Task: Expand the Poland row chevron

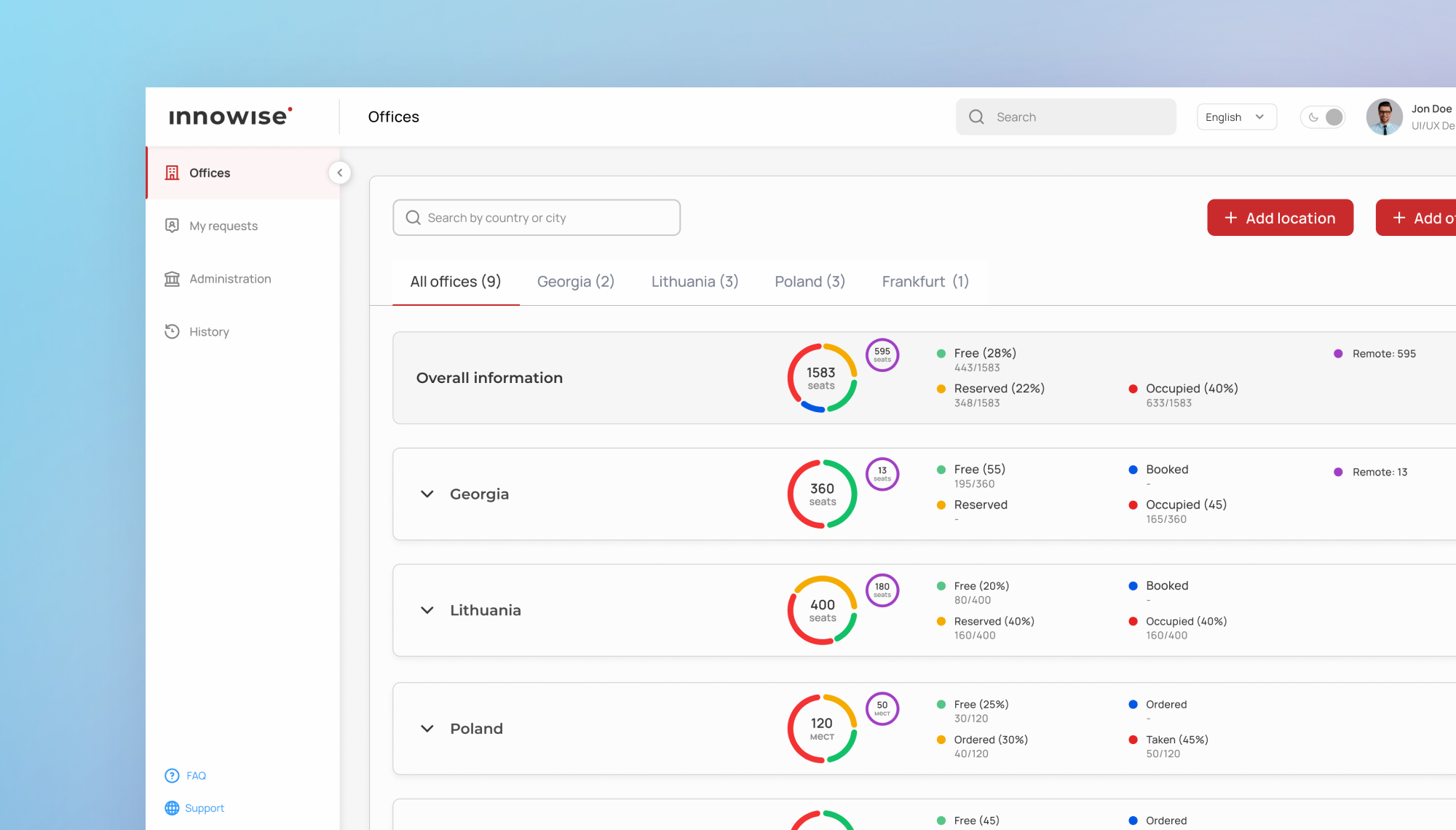Action: pos(427,729)
